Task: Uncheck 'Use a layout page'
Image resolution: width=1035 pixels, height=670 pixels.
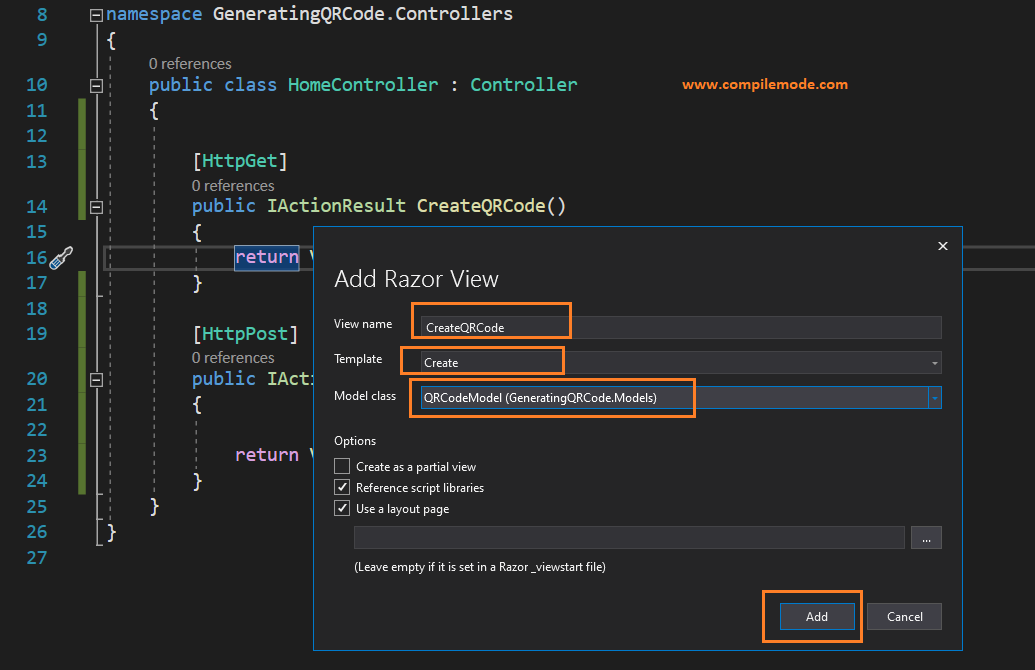Action: coord(341,508)
